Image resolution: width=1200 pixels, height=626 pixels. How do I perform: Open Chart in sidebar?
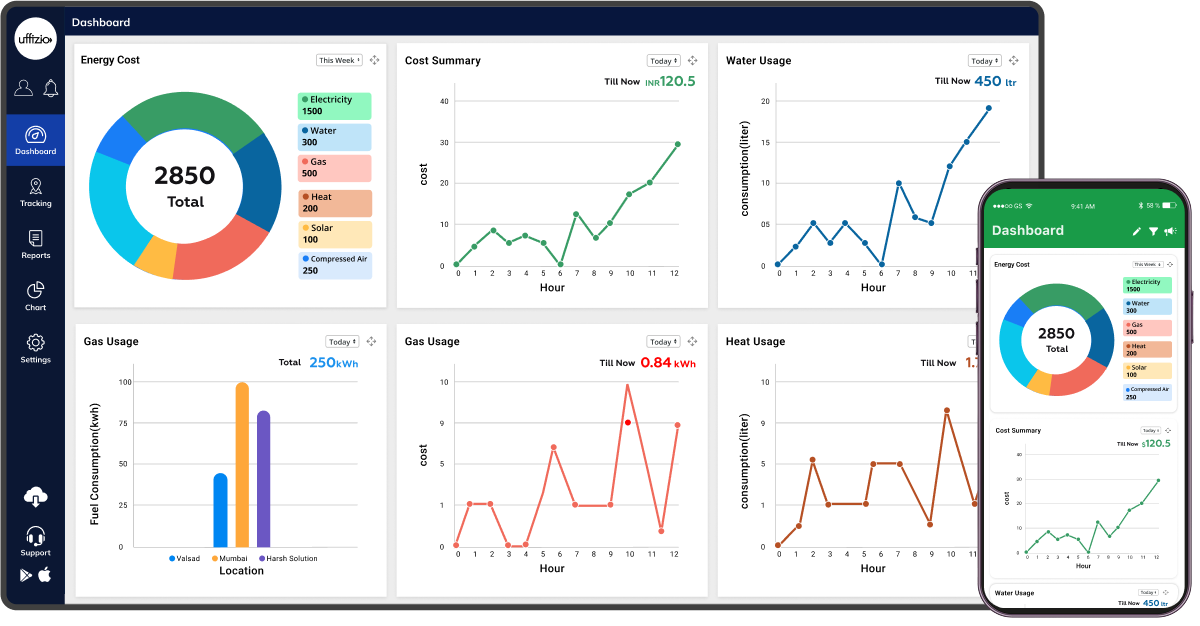35,296
